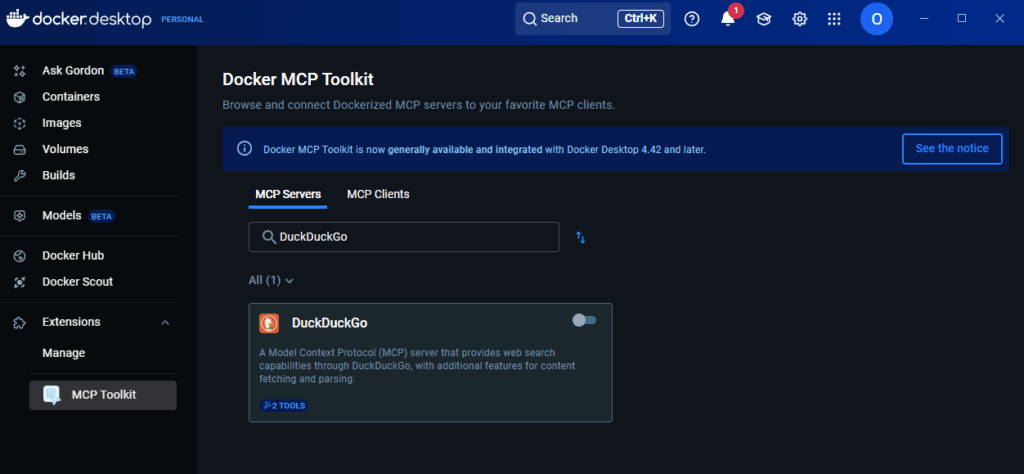Collapse the Extensions section chevron
Viewport: 1024px width, 474px height.
[x=166, y=322]
